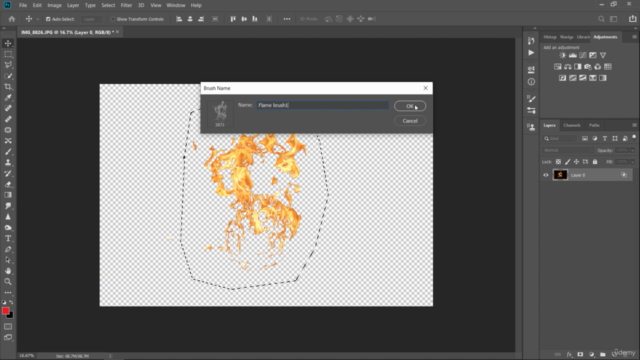Open the Opacity dropdown arrow

click(633, 151)
